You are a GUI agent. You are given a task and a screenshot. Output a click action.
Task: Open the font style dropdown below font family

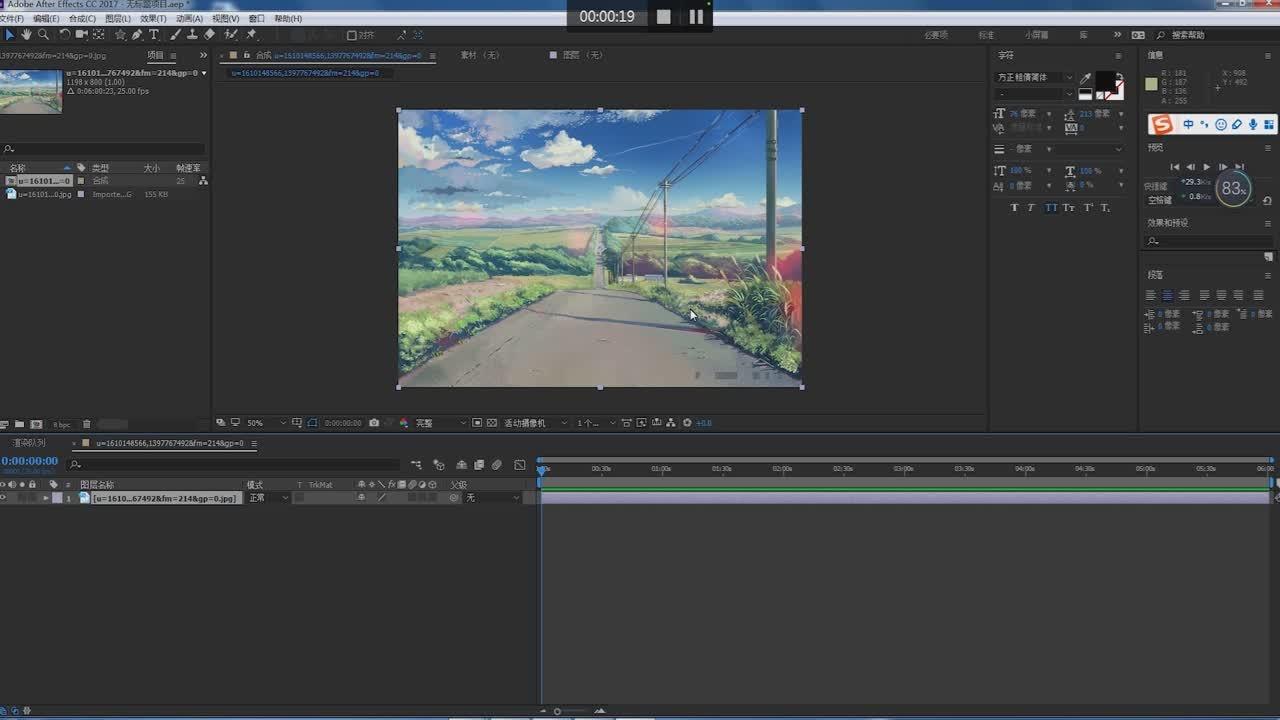(x=1035, y=94)
